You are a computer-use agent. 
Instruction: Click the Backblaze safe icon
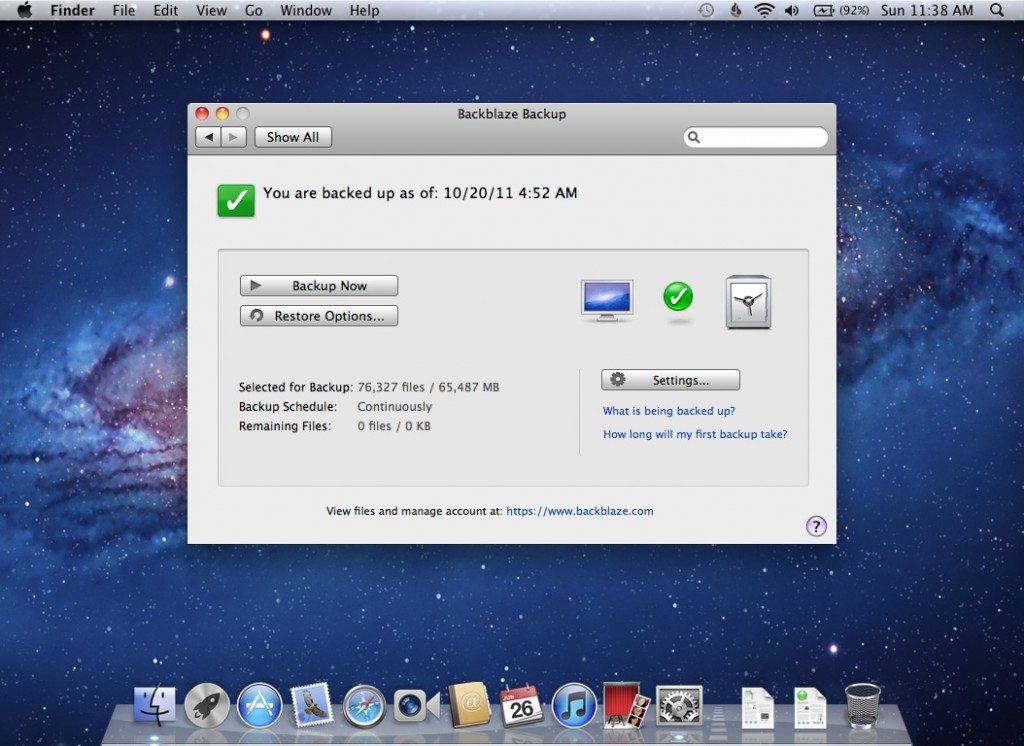[749, 301]
